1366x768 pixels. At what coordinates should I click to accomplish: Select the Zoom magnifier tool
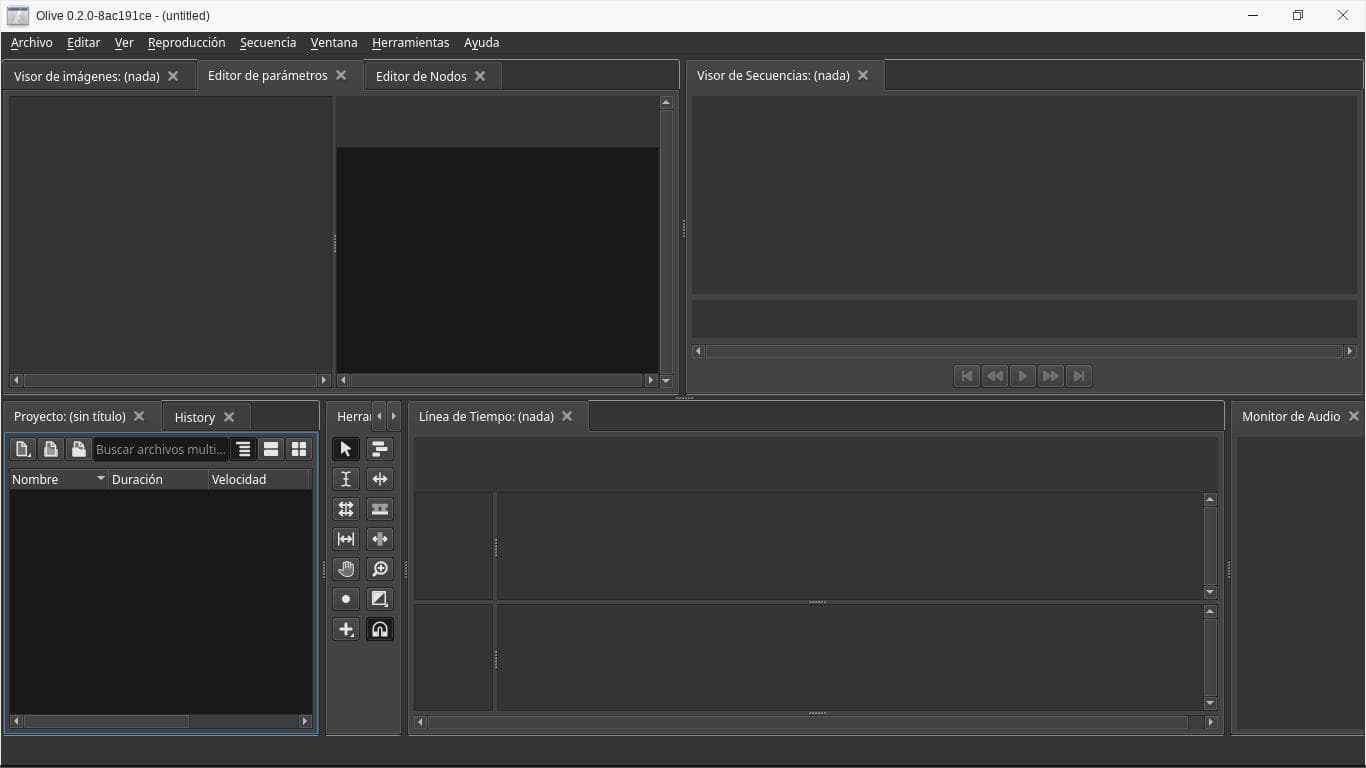pos(380,569)
